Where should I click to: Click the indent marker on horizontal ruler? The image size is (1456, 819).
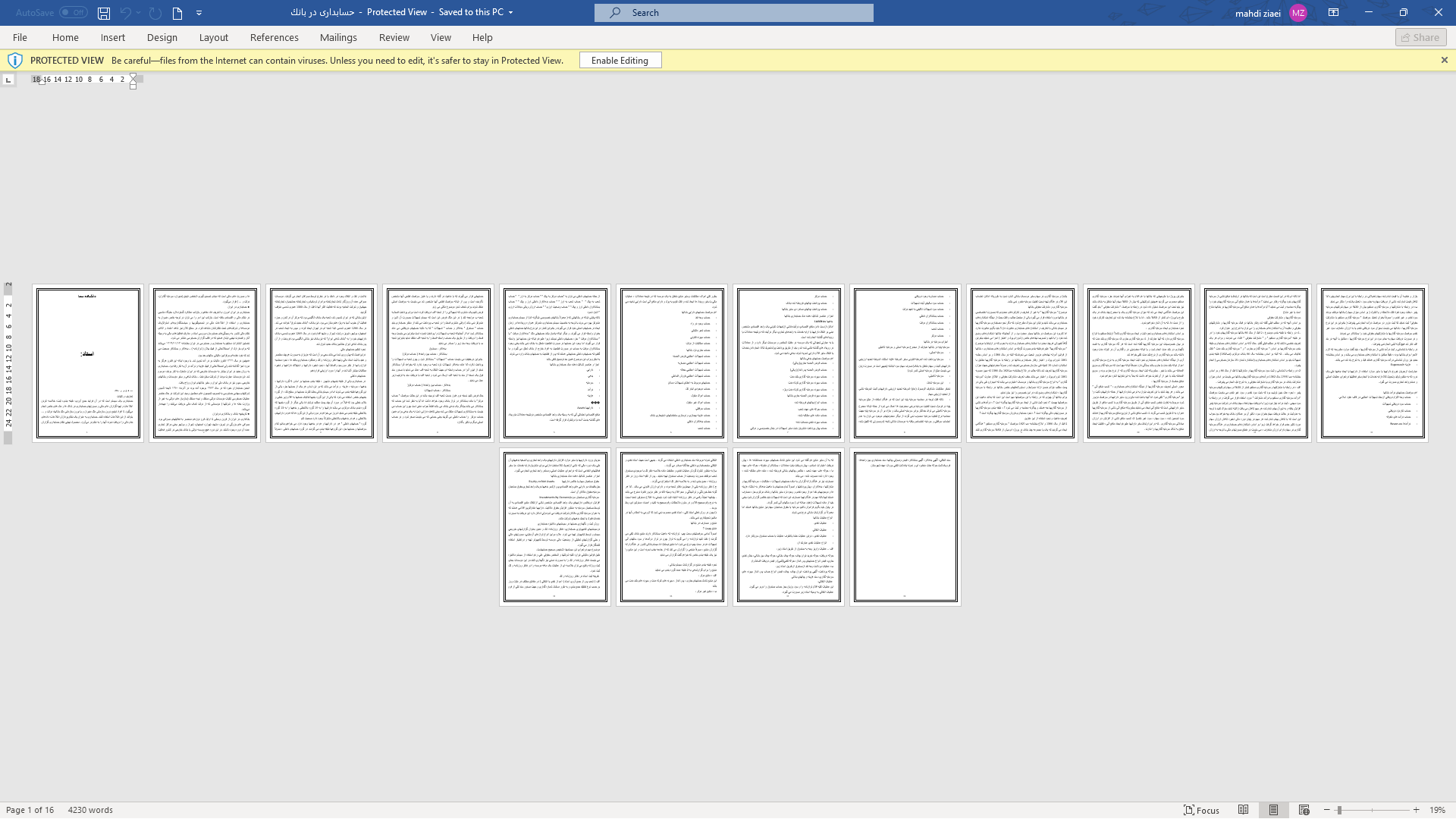pos(133,81)
